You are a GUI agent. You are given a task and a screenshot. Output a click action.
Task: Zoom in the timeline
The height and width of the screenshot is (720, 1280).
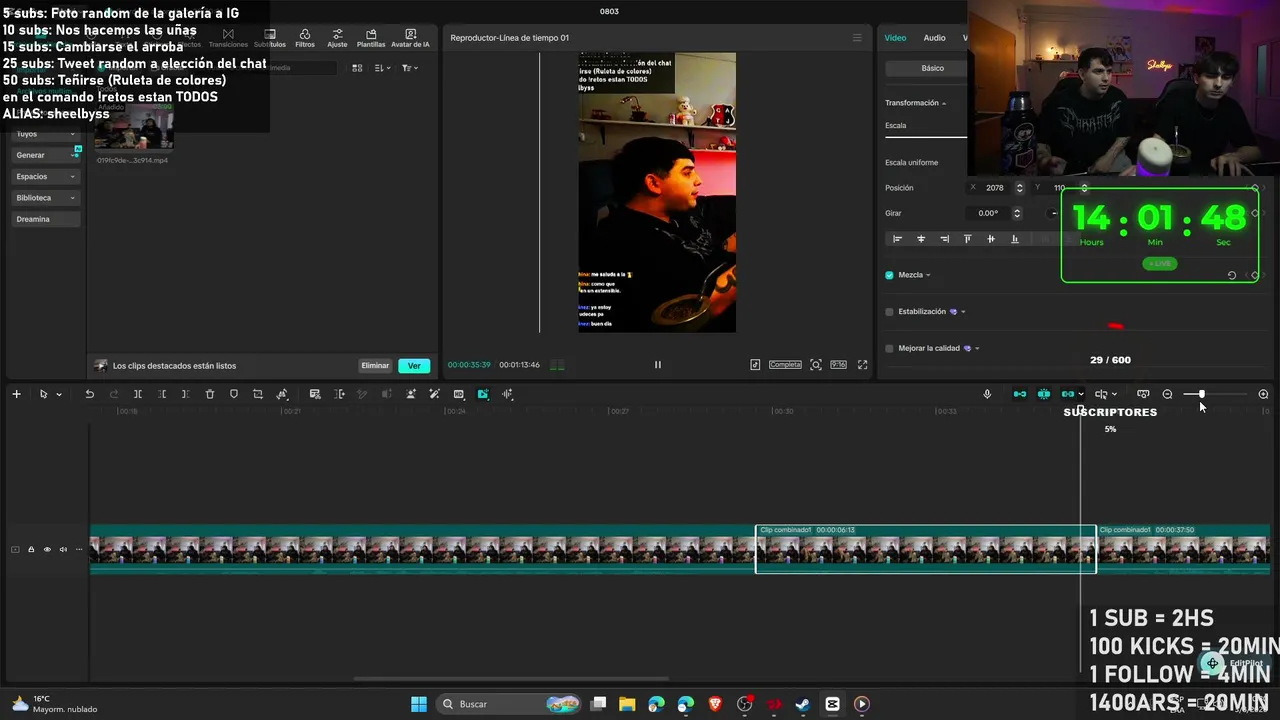[1263, 394]
